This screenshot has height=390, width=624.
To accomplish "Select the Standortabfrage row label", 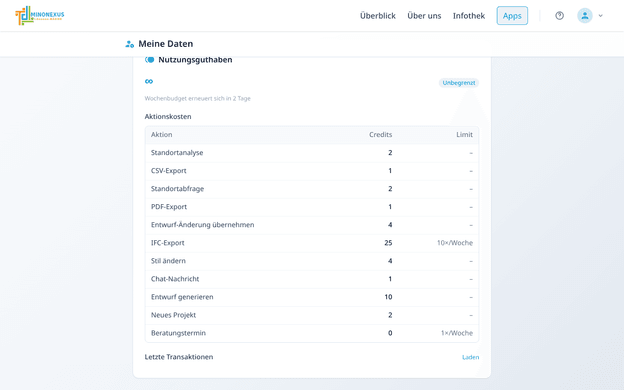I will 177,189.
